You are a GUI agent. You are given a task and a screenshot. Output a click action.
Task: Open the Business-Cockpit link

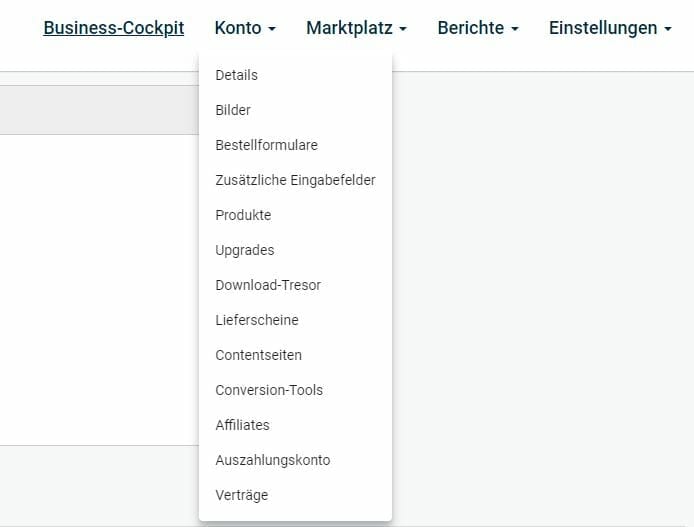(x=113, y=28)
